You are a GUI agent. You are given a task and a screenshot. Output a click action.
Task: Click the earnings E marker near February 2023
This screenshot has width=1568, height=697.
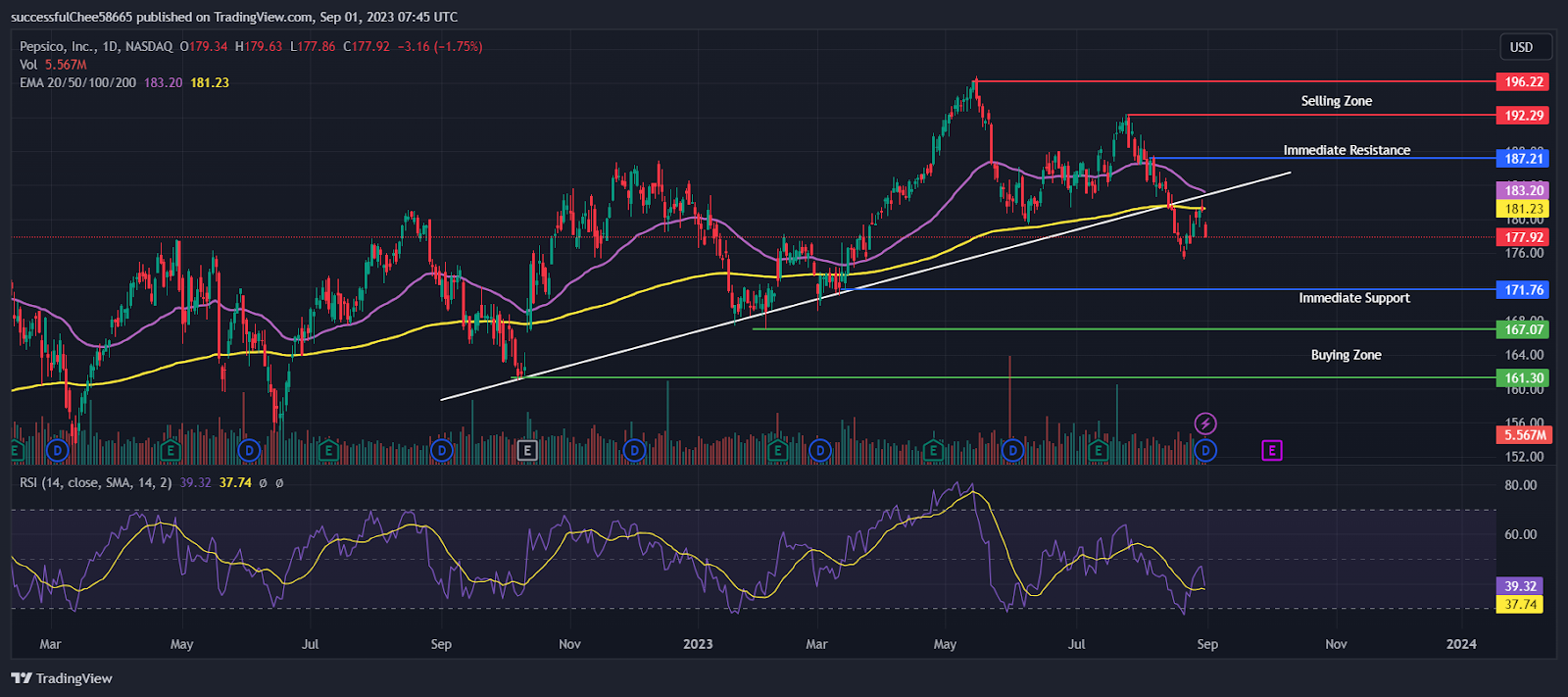click(x=777, y=451)
